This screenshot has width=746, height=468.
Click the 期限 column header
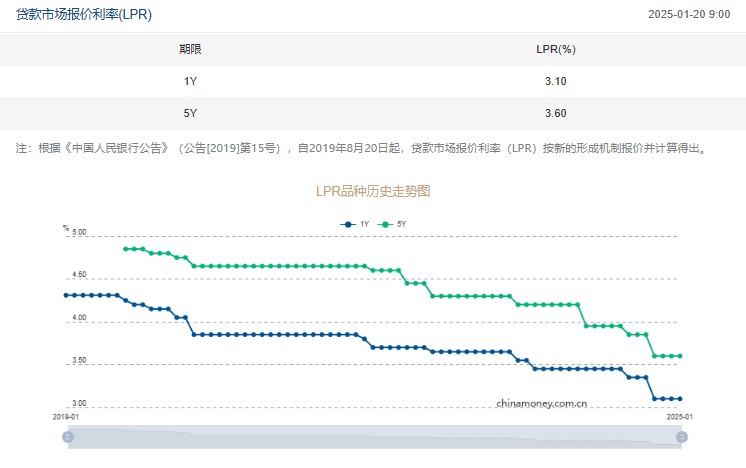pyautogui.click(x=190, y=49)
